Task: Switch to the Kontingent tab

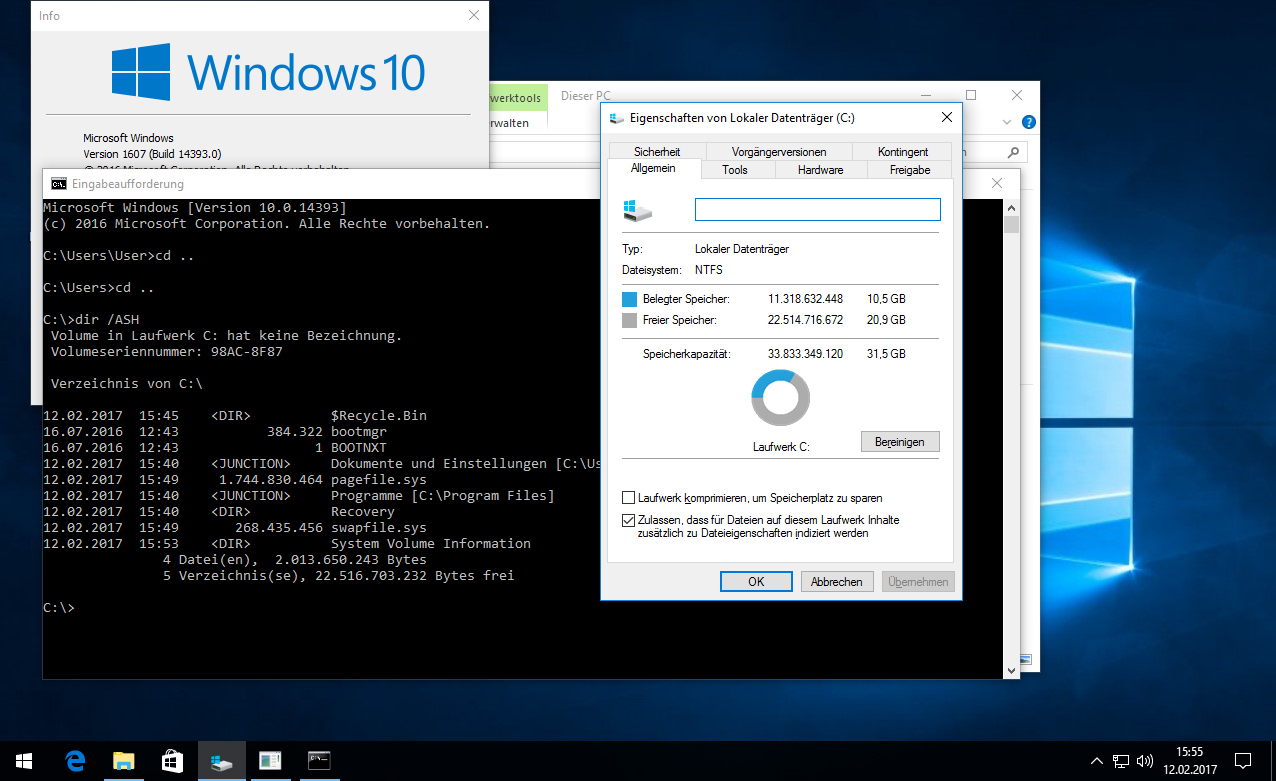Action: pos(903,151)
